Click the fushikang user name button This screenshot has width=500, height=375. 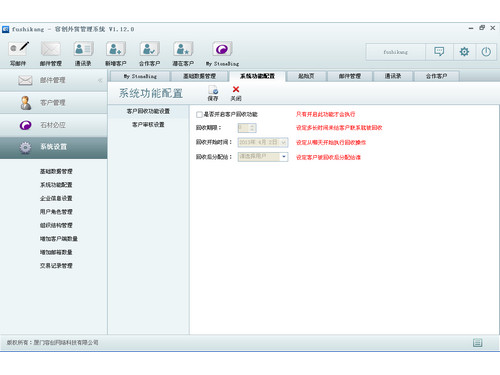click(x=396, y=52)
